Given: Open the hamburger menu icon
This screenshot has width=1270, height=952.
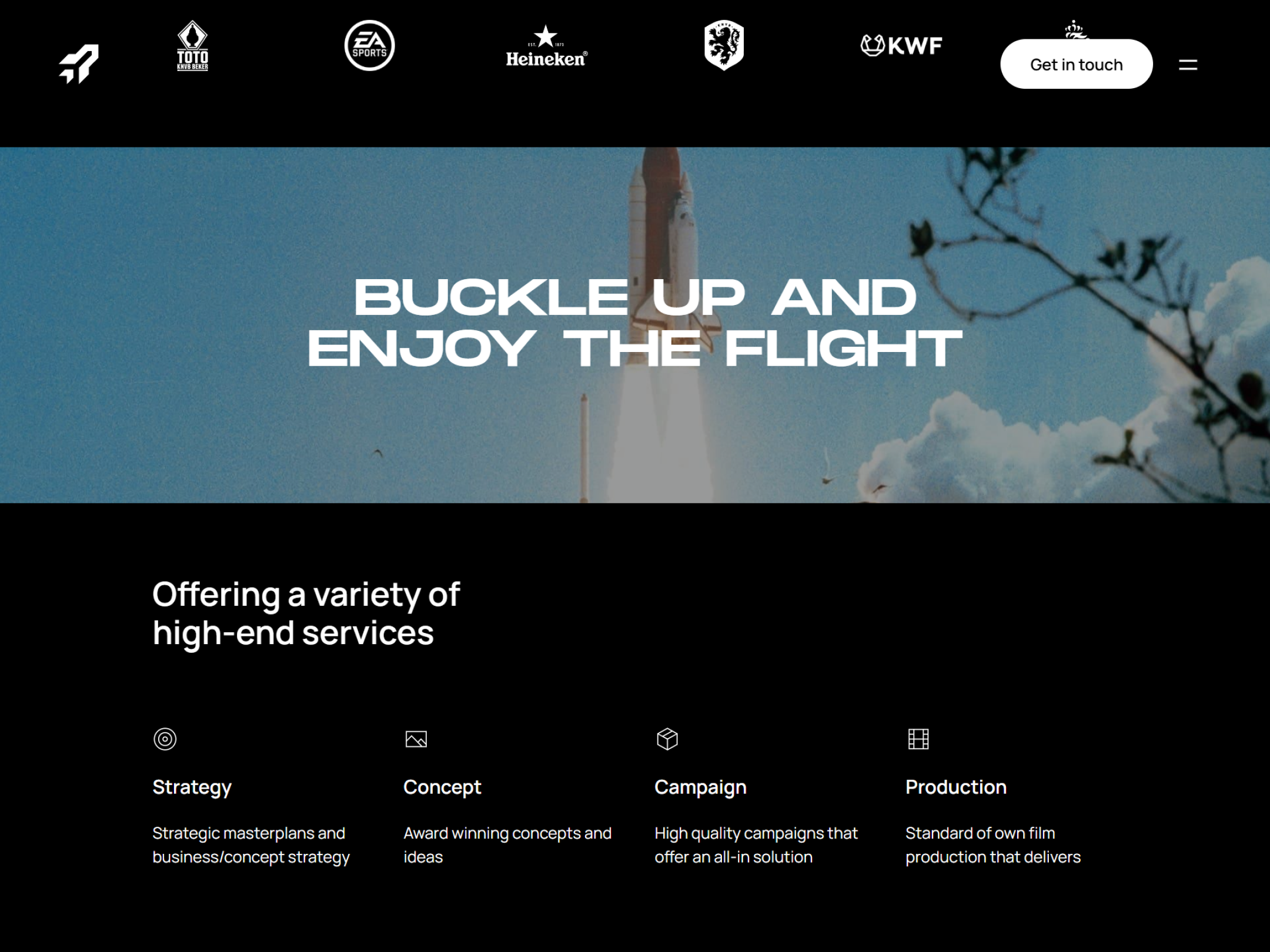Looking at the screenshot, I should click(1188, 65).
